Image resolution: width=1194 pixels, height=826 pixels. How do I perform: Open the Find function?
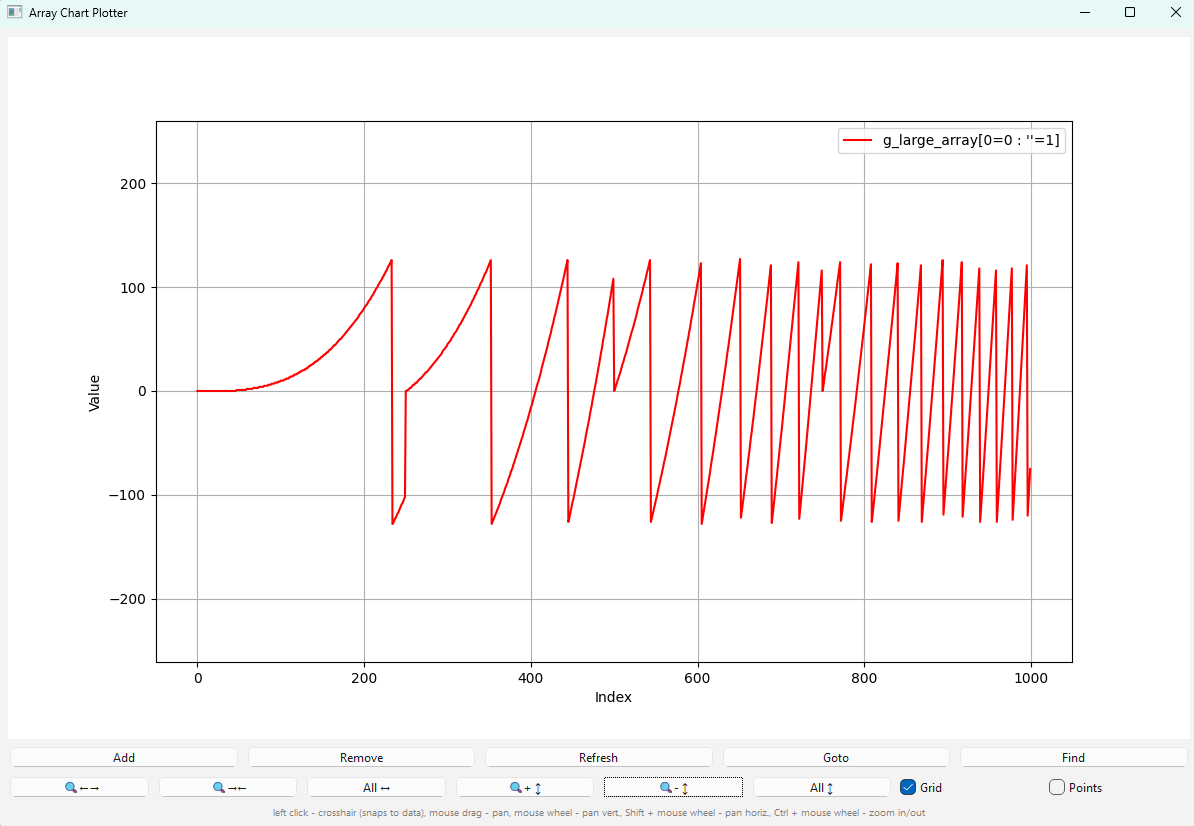pyautogui.click(x=1073, y=758)
